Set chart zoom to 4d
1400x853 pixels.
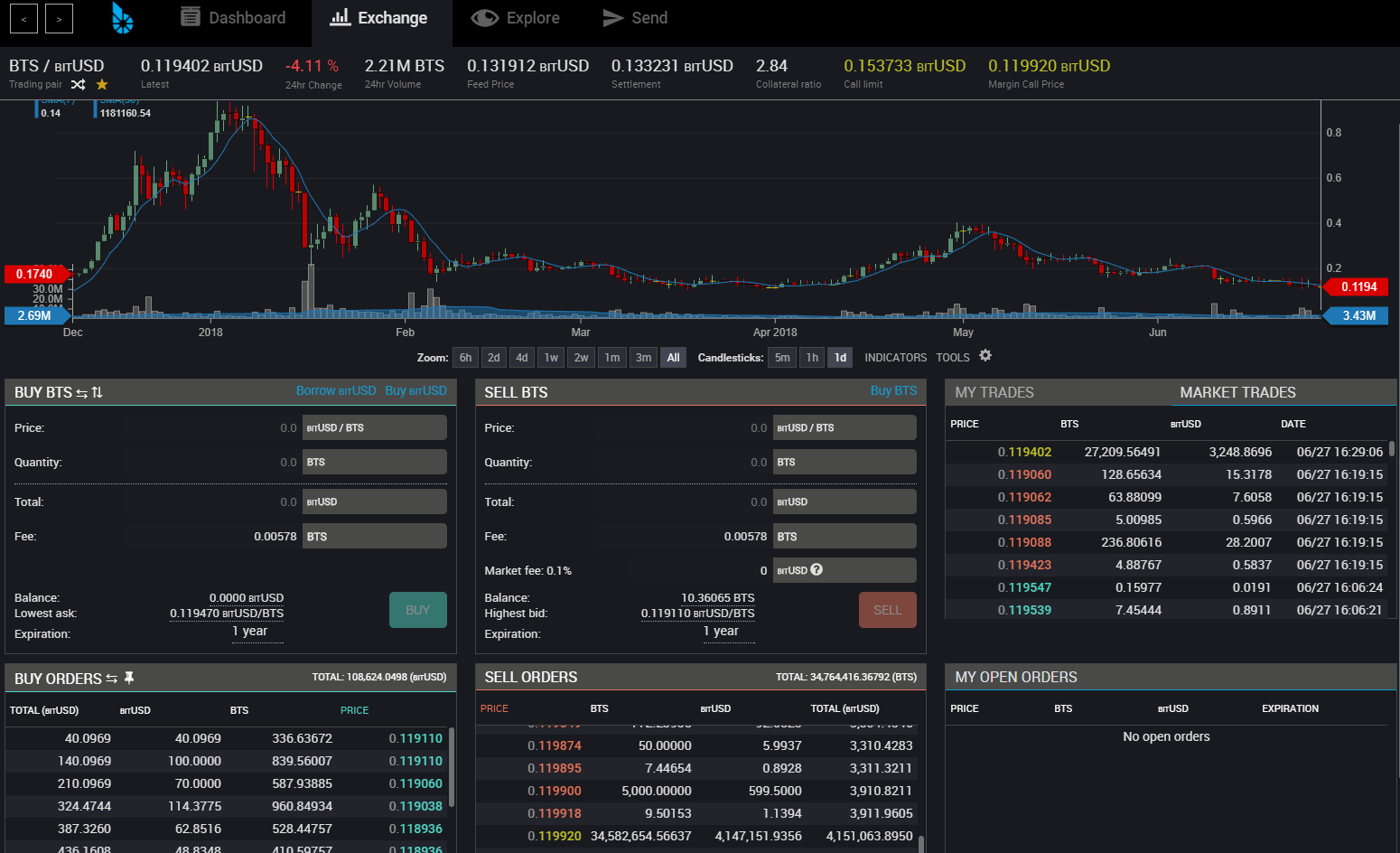coord(521,358)
